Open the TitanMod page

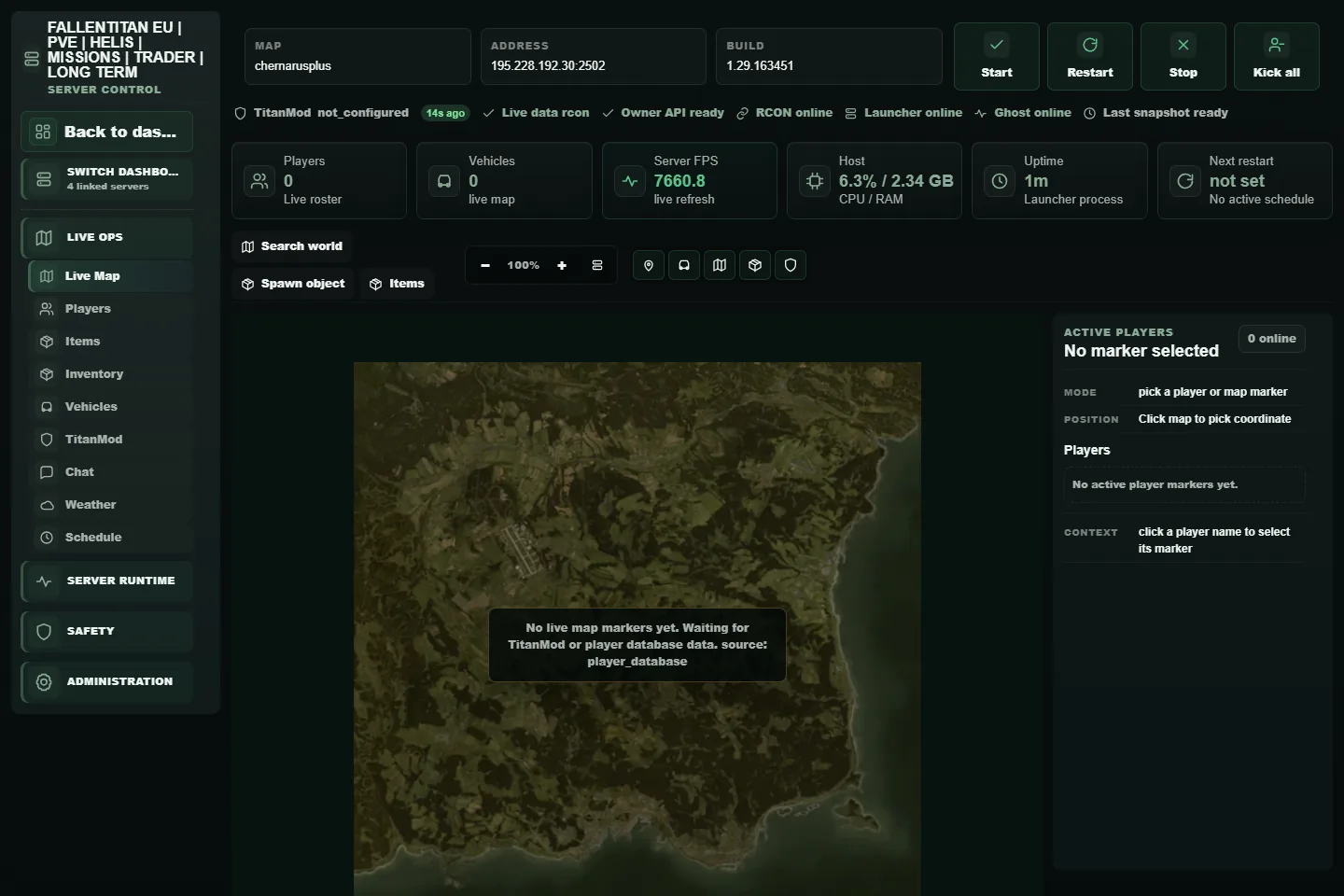click(x=110, y=440)
